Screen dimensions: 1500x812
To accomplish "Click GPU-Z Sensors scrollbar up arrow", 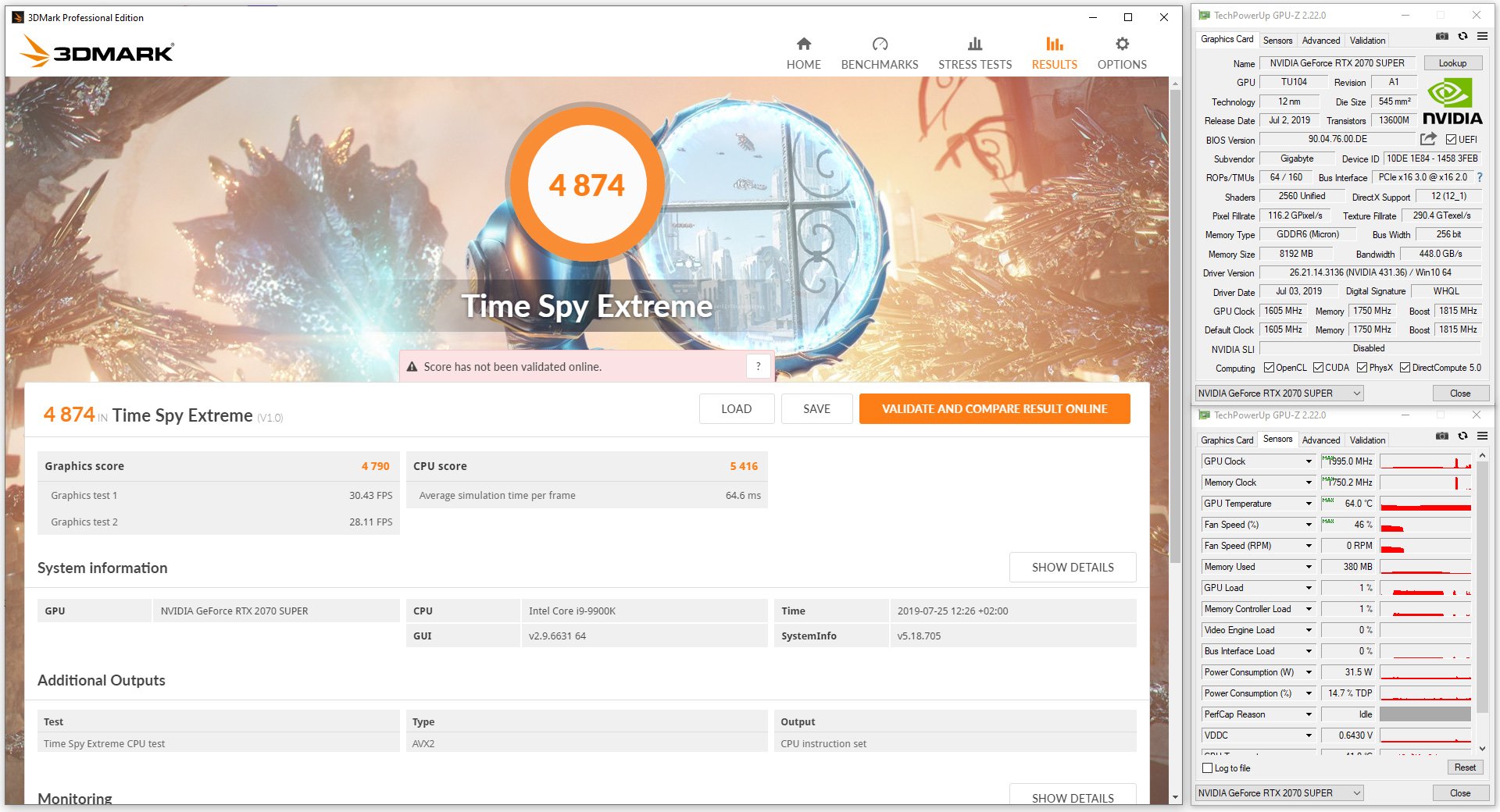I will [x=1482, y=456].
